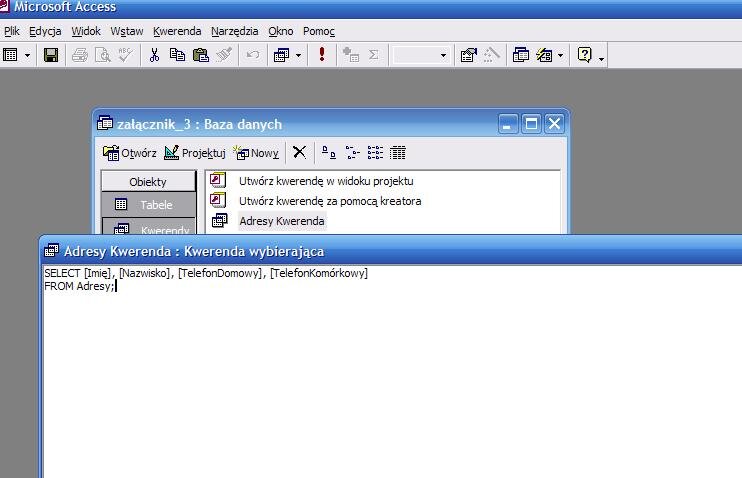This screenshot has width=742, height=478.
Task: Run the spelling check icon
Action: [125, 55]
